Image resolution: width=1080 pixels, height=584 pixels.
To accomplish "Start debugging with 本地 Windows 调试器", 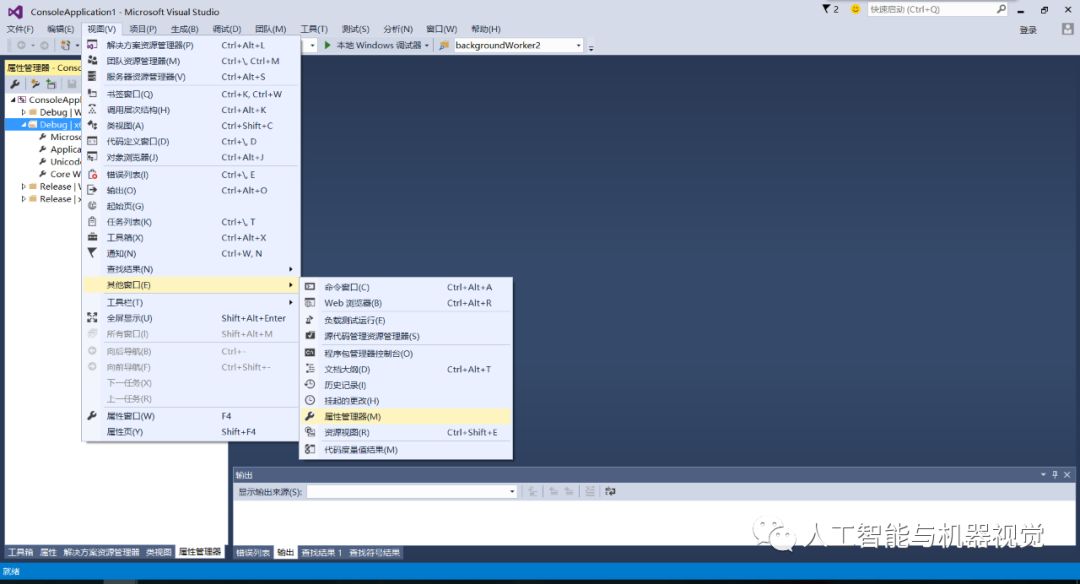I will coord(373,45).
